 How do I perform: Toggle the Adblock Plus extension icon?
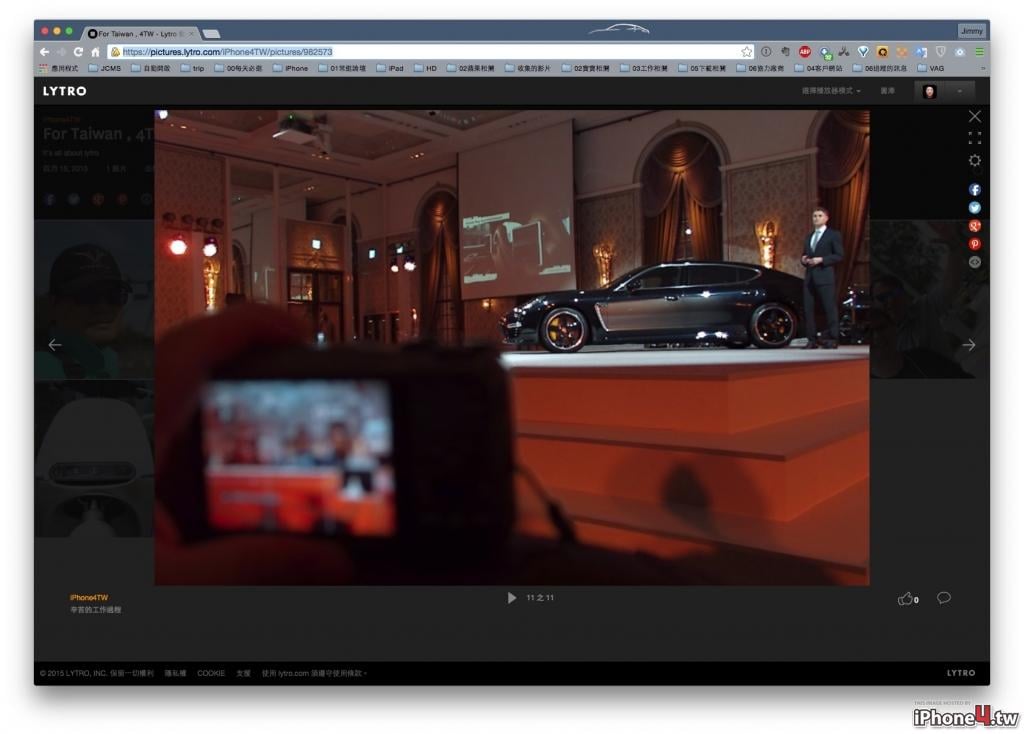(805, 52)
